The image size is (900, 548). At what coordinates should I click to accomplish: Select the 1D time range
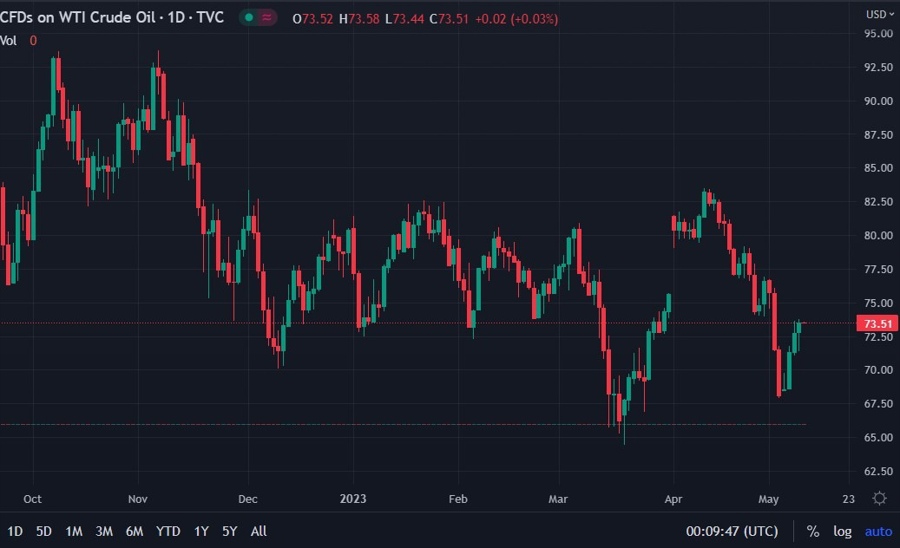14,531
